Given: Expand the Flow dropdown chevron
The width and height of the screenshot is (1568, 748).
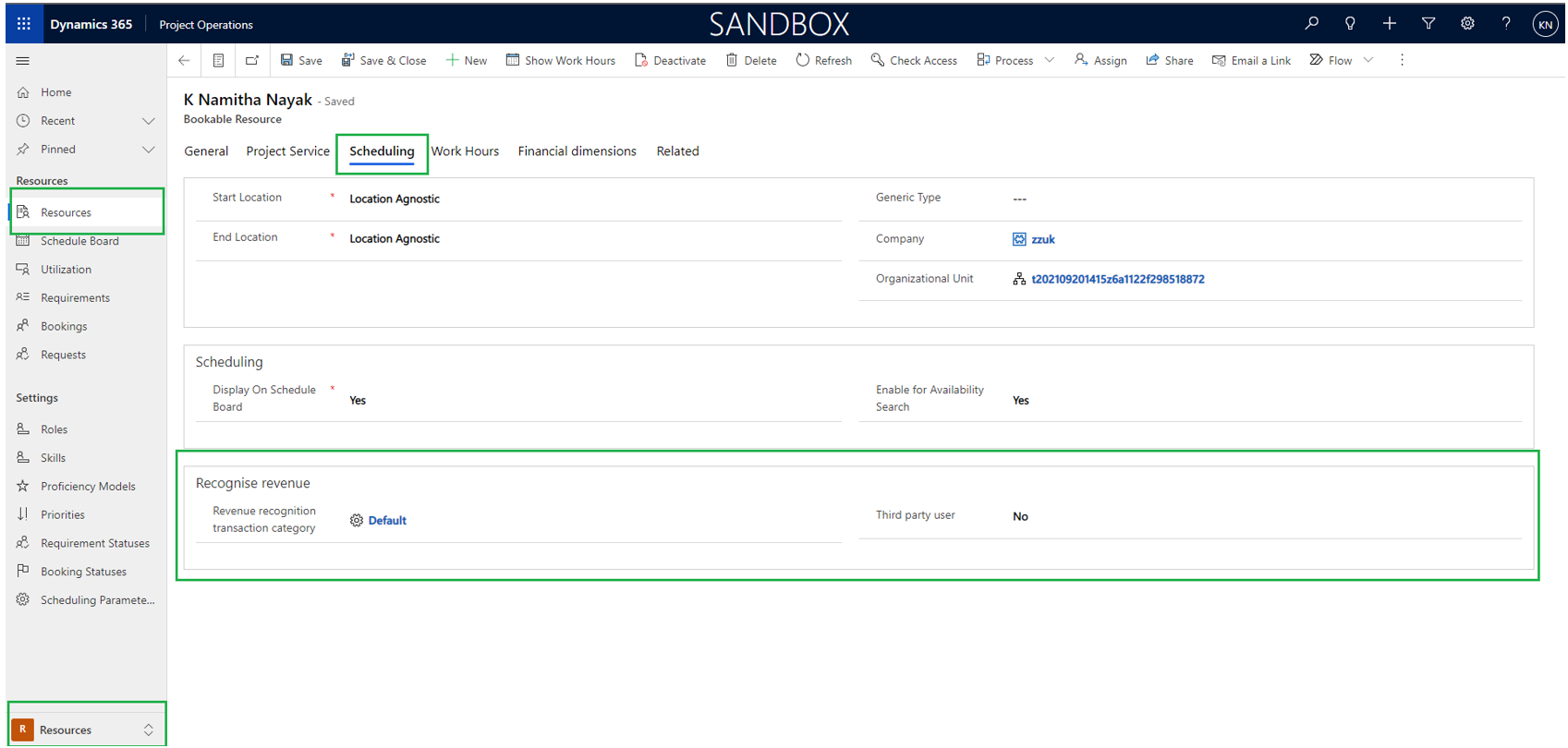Looking at the screenshot, I should [x=1368, y=61].
